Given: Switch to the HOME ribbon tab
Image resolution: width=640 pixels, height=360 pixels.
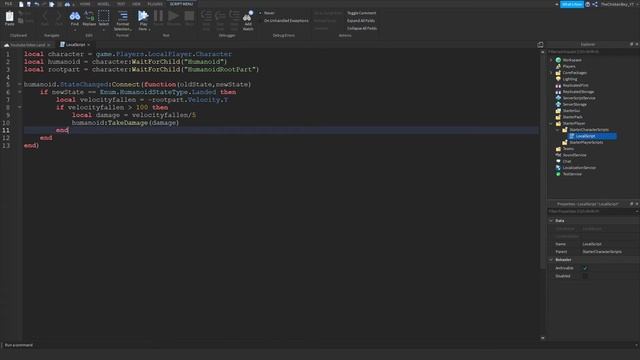Looking at the screenshot, I should (x=85, y=4).
